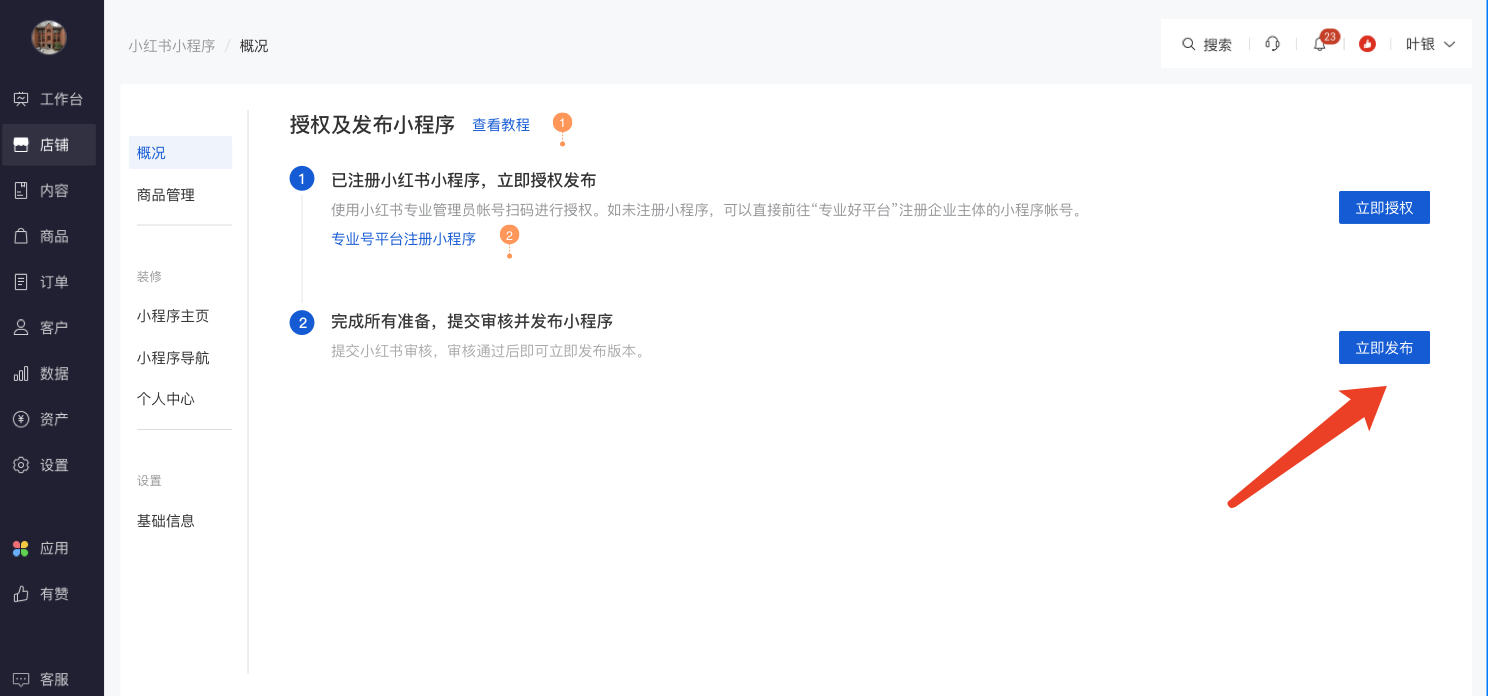Click the 搜索 search field in header
Screen dimensions: 1488x696
tap(1207, 44)
